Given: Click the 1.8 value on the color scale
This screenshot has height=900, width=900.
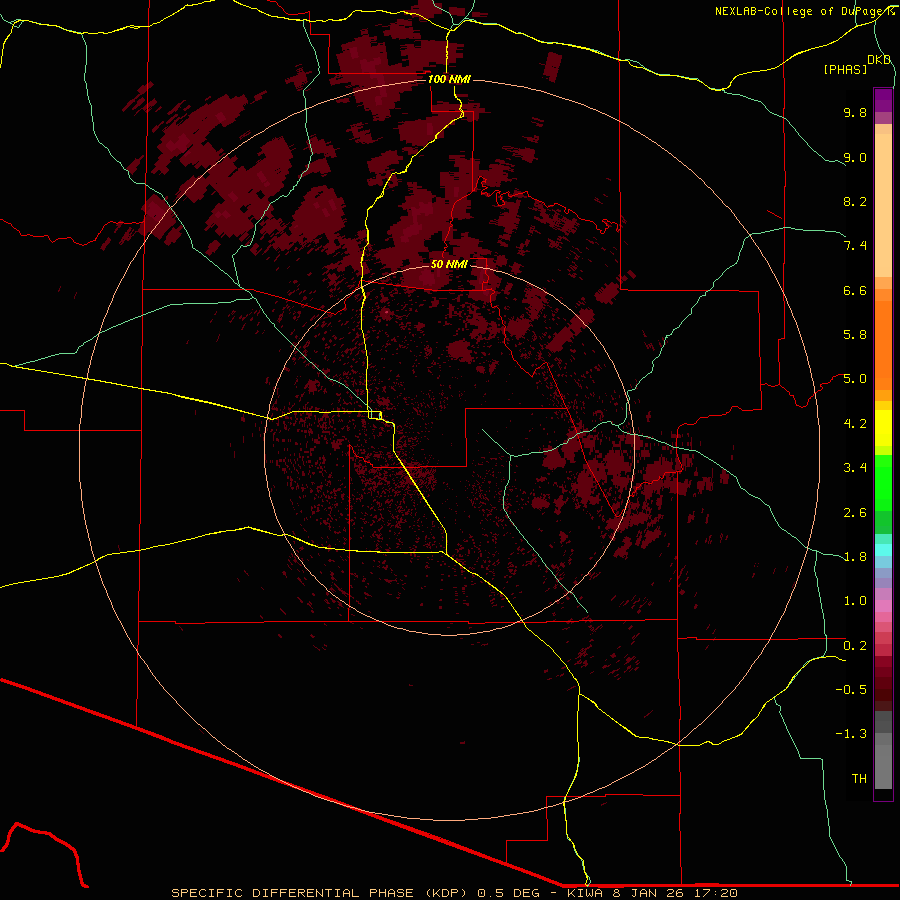Looking at the screenshot, I should coord(855,557).
